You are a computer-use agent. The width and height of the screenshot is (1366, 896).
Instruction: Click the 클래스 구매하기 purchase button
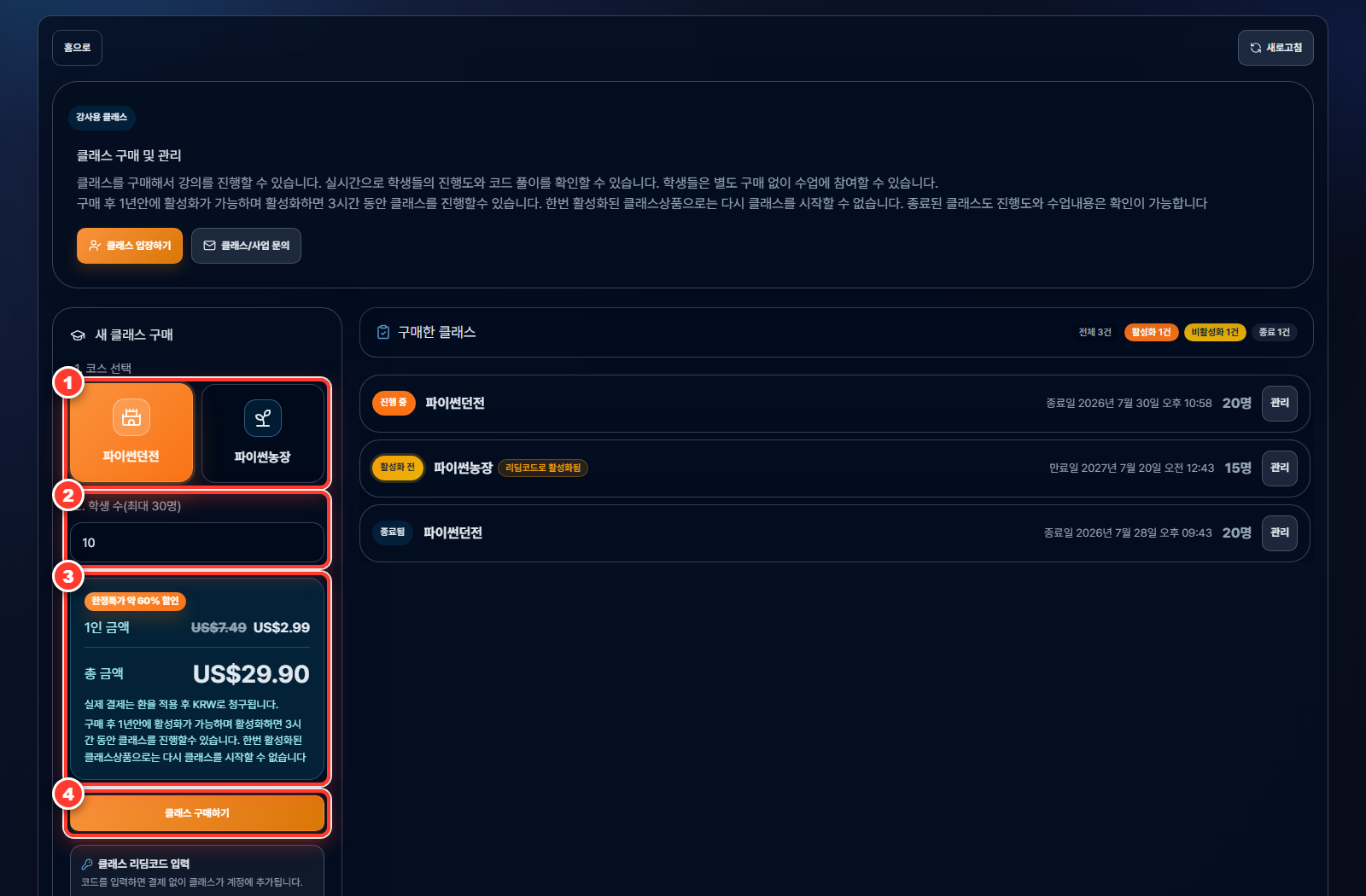pyautogui.click(x=197, y=813)
